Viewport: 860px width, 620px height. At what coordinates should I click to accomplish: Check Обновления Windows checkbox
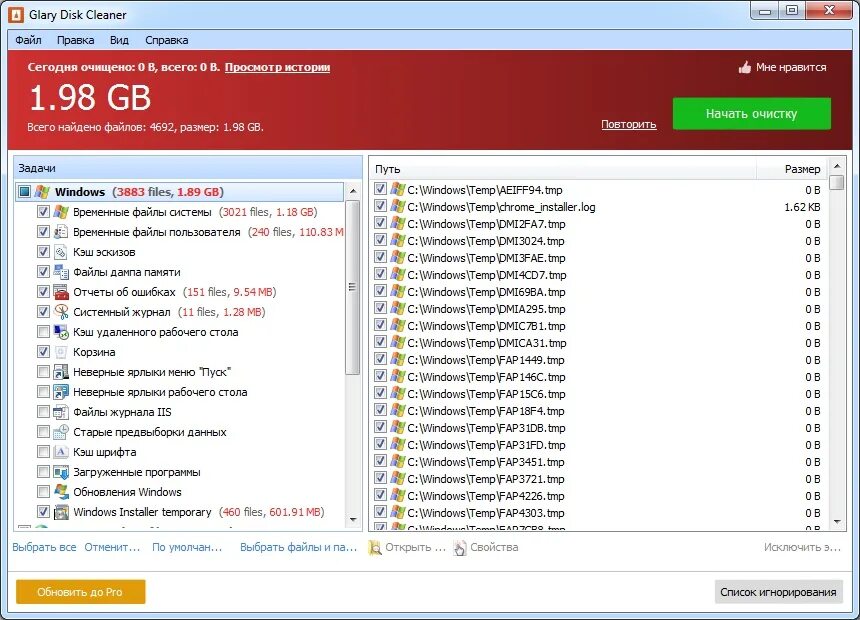pos(43,492)
